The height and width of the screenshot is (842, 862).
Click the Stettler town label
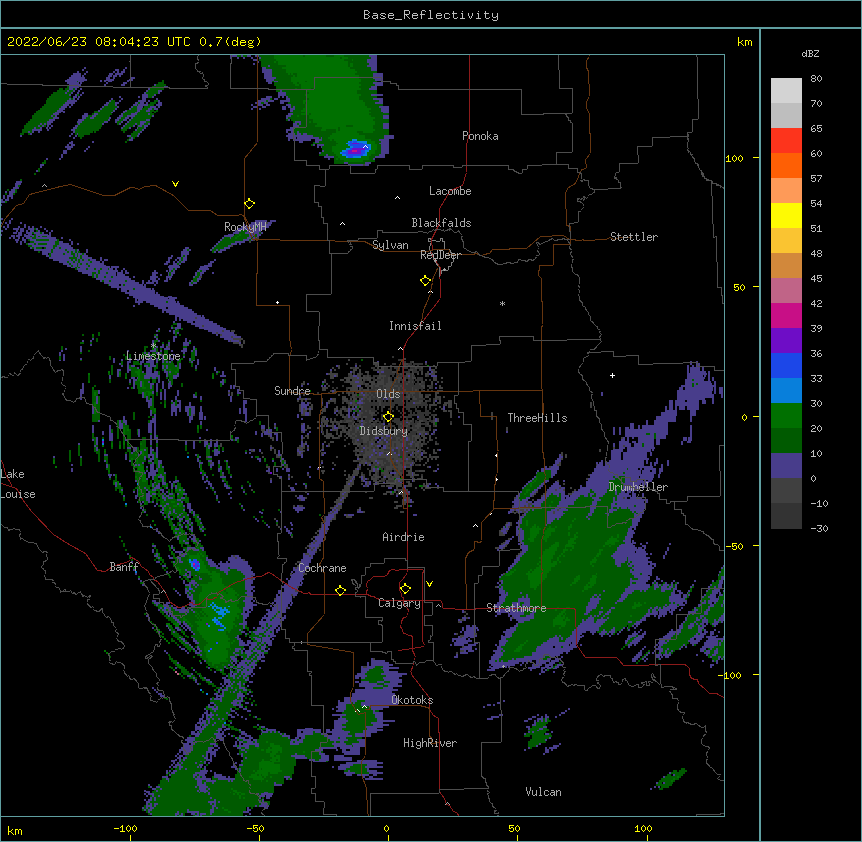[x=633, y=237]
